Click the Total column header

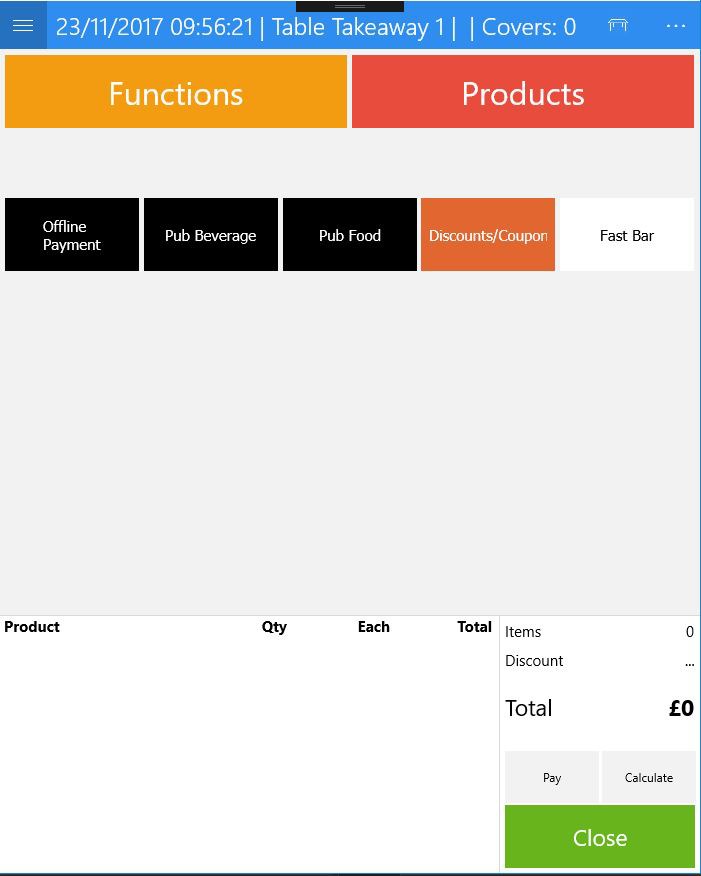[474, 627]
